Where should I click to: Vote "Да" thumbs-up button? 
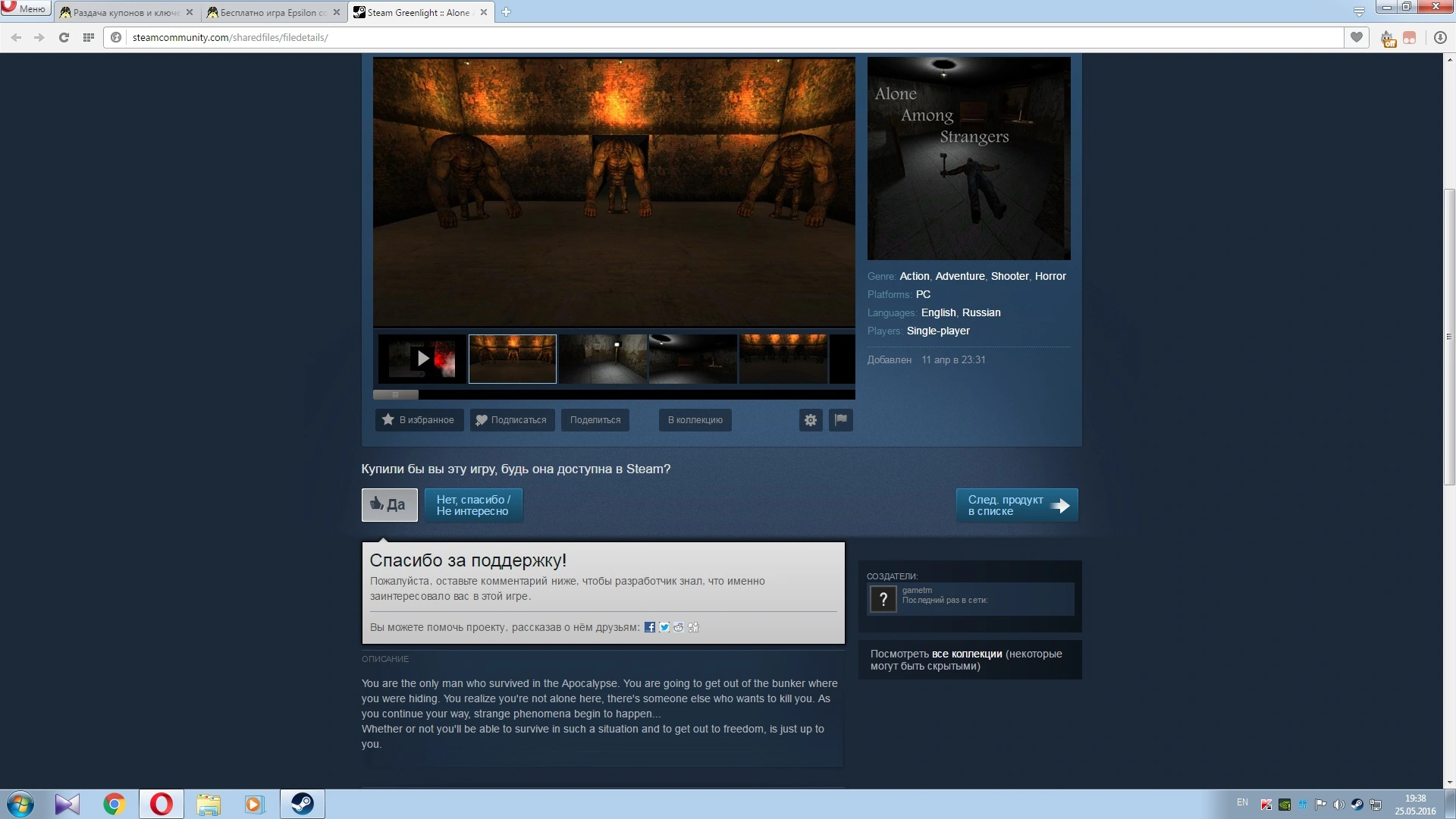(x=390, y=505)
